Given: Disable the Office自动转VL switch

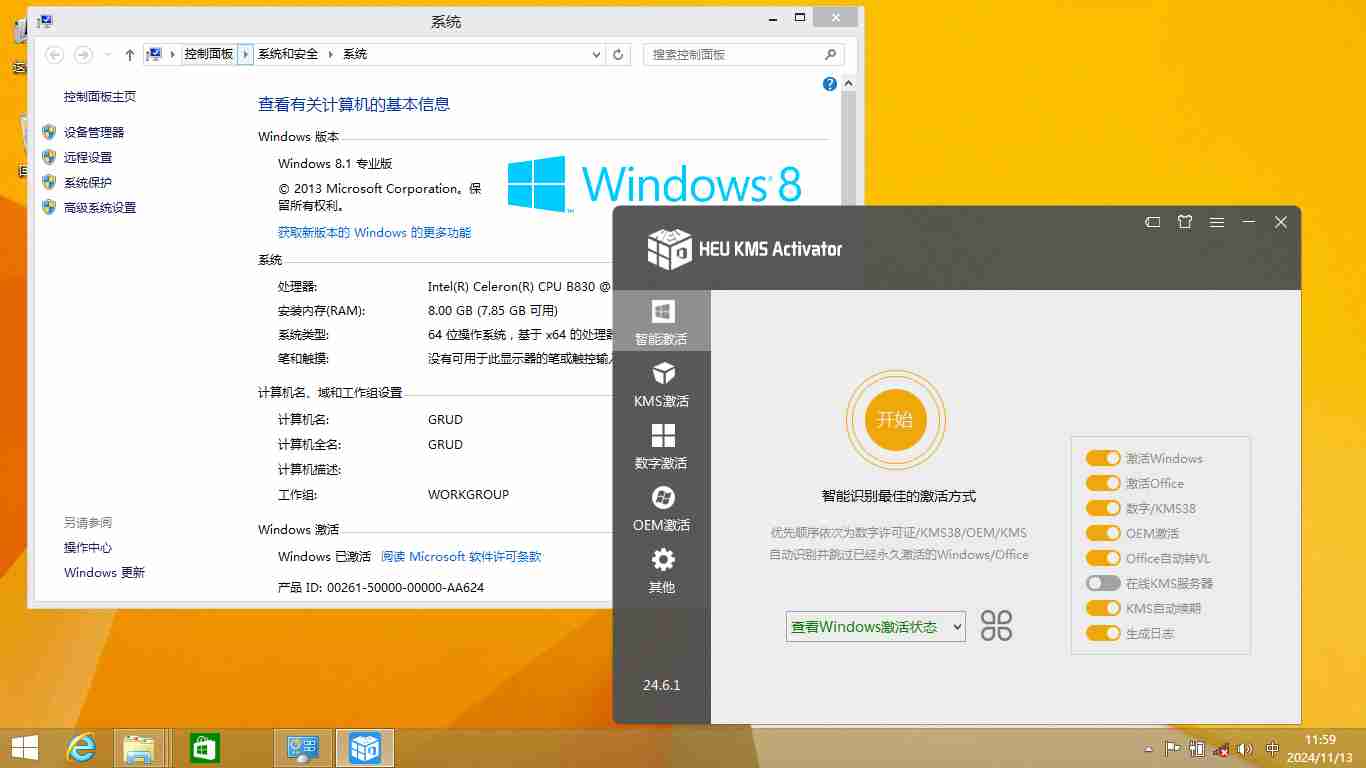Looking at the screenshot, I should coord(1103,558).
